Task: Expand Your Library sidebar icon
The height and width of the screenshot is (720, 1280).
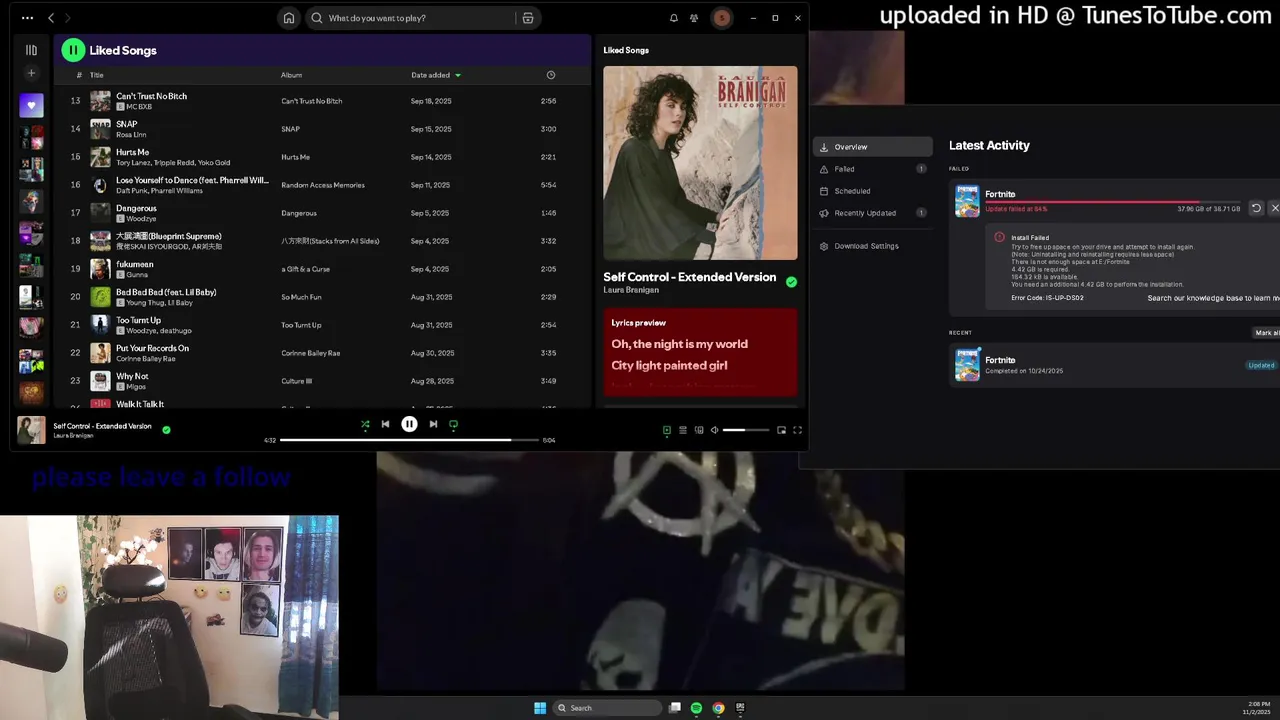Action: pos(31,50)
